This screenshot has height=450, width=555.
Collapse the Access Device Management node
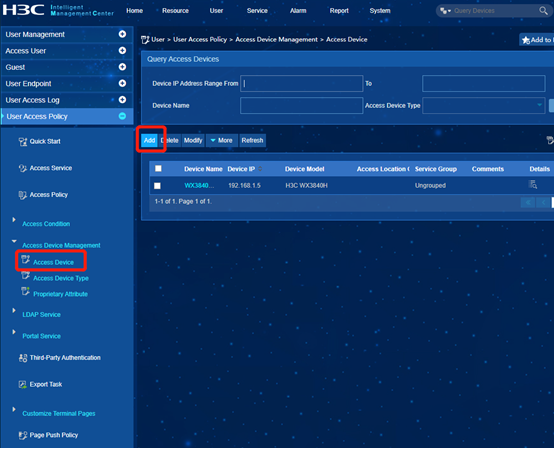14,241
